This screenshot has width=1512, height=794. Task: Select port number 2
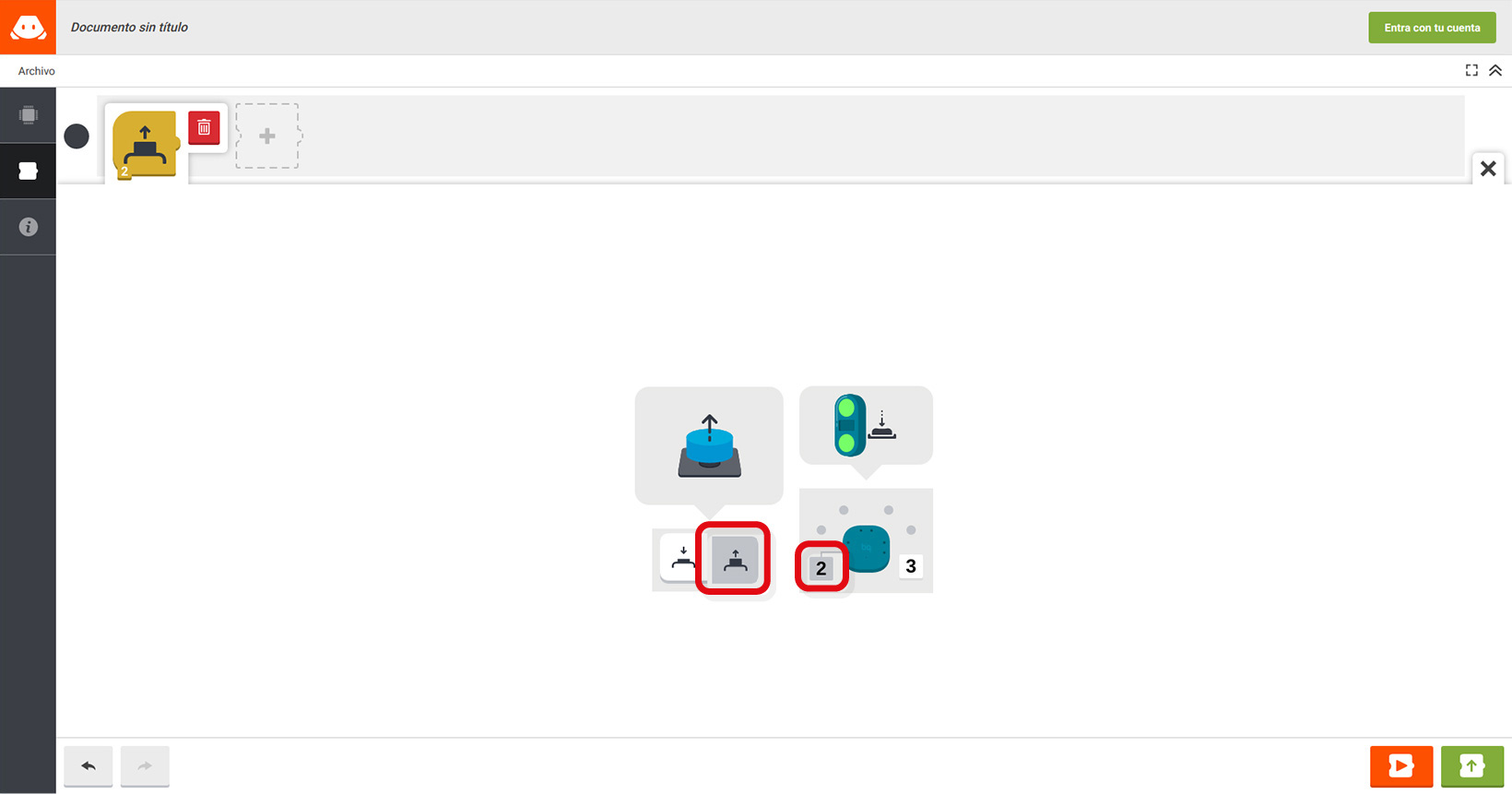click(821, 569)
